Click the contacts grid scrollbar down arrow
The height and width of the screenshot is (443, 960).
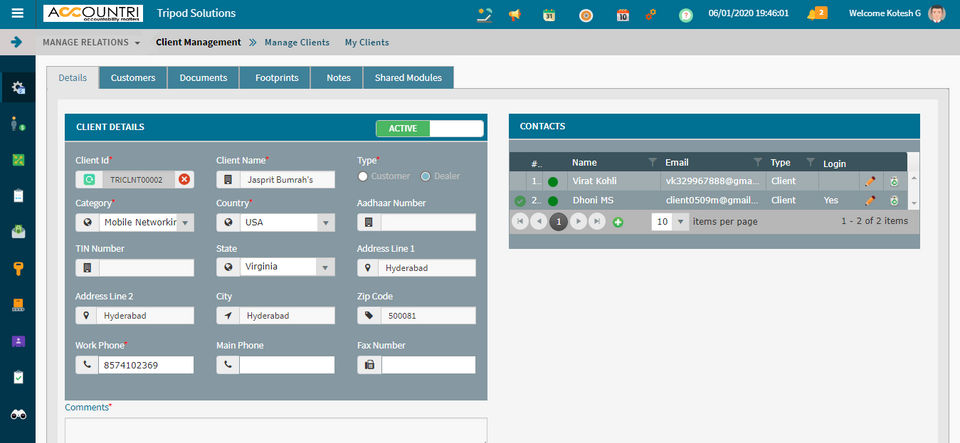pyautogui.click(x=914, y=203)
